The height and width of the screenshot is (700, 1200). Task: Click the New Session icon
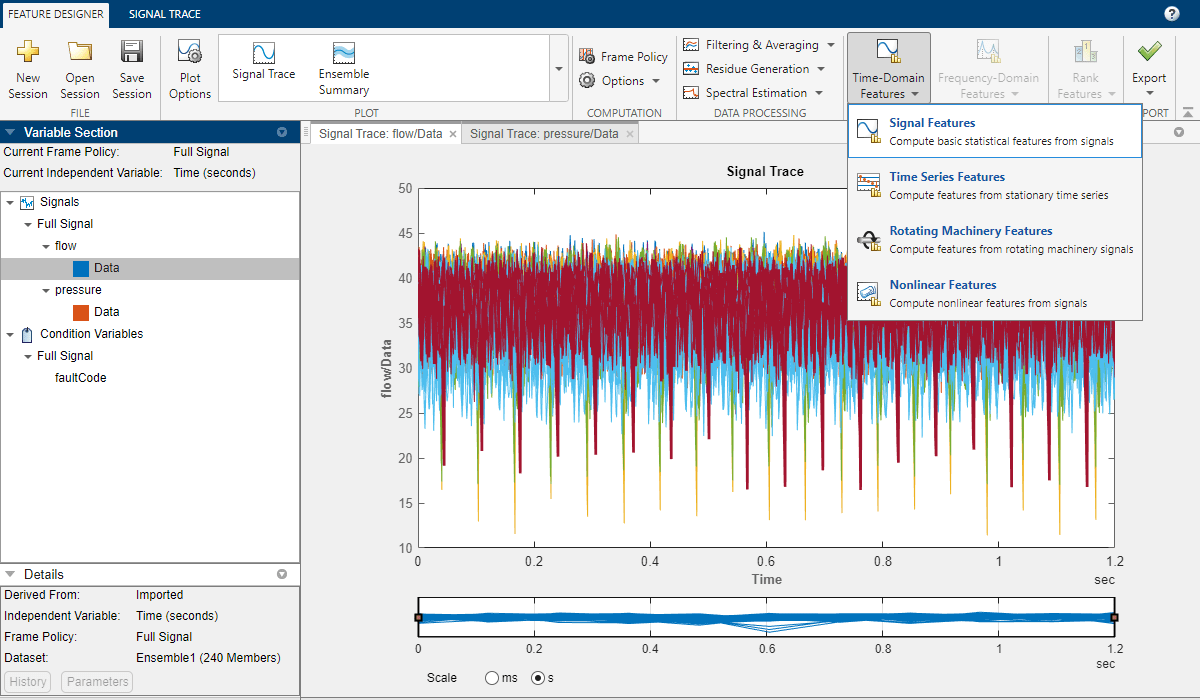(x=28, y=53)
